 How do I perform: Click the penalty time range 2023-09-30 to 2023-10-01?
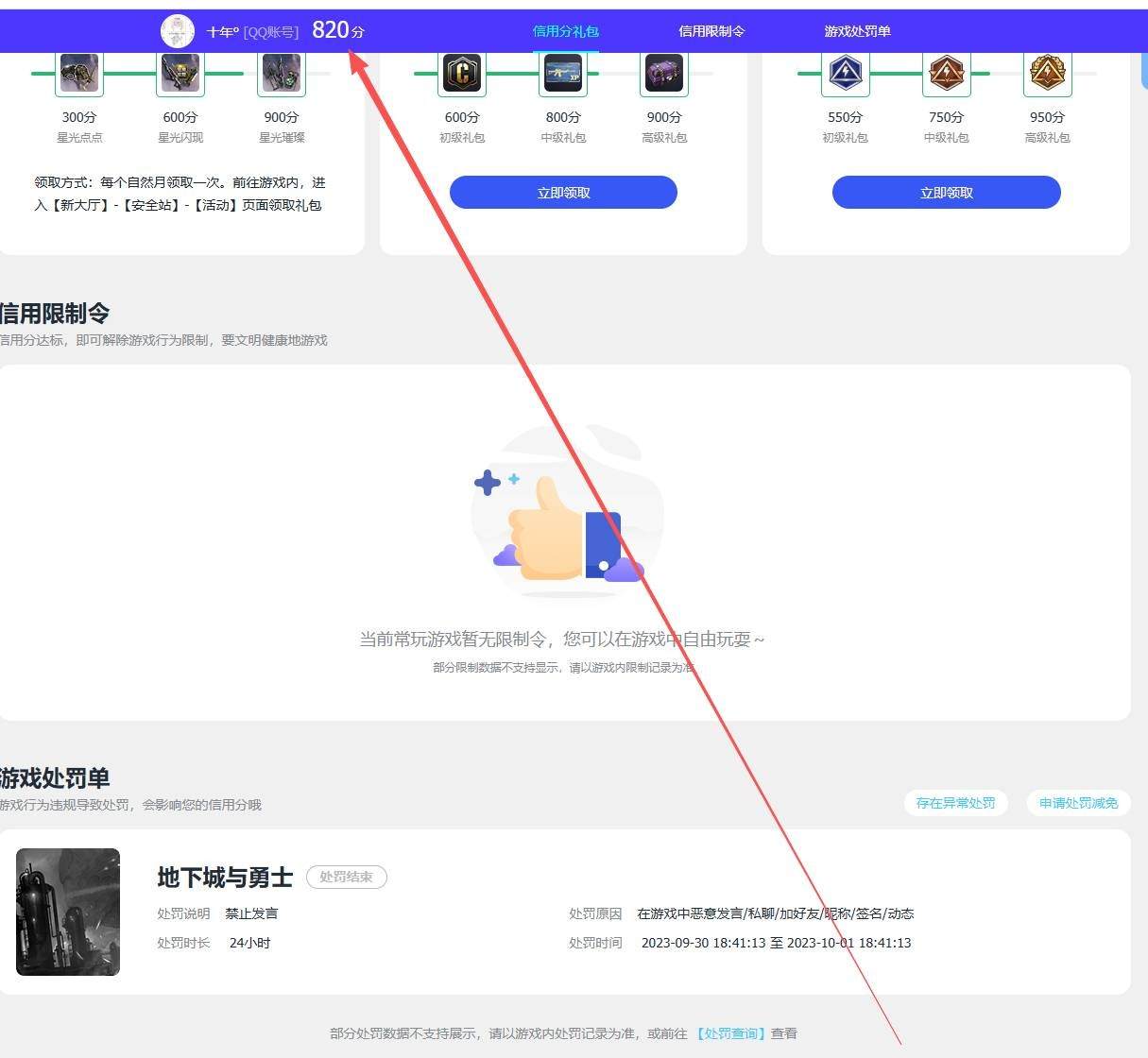point(777,943)
